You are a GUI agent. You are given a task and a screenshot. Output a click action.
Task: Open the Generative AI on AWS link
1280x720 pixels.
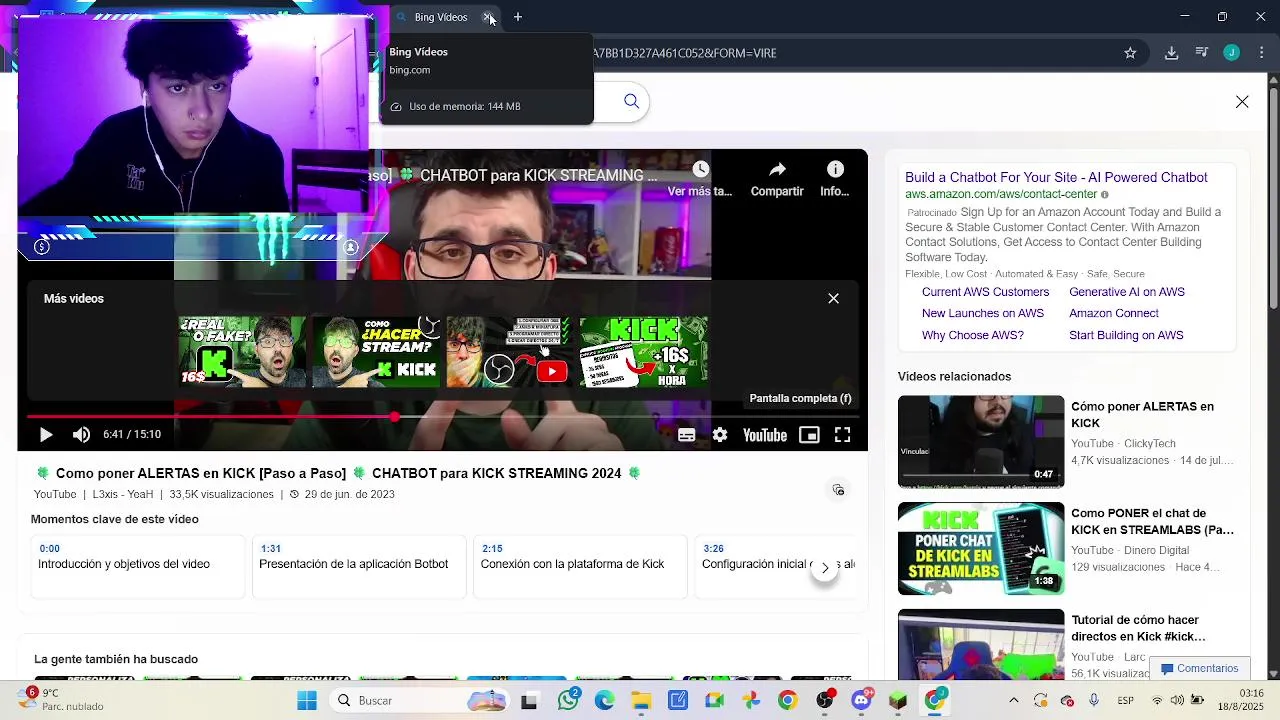click(1127, 292)
